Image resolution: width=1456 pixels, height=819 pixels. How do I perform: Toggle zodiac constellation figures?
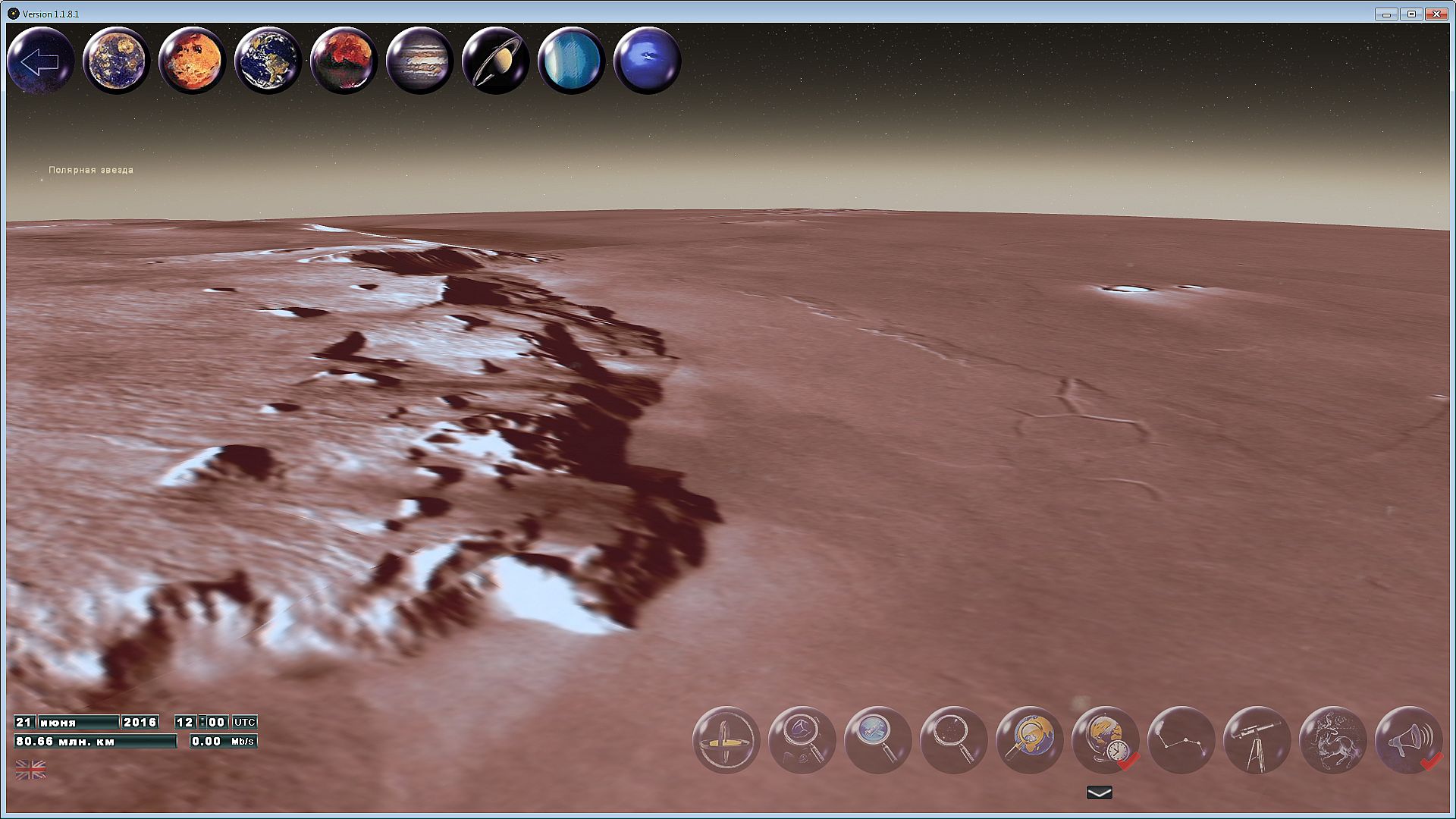[x=1332, y=740]
